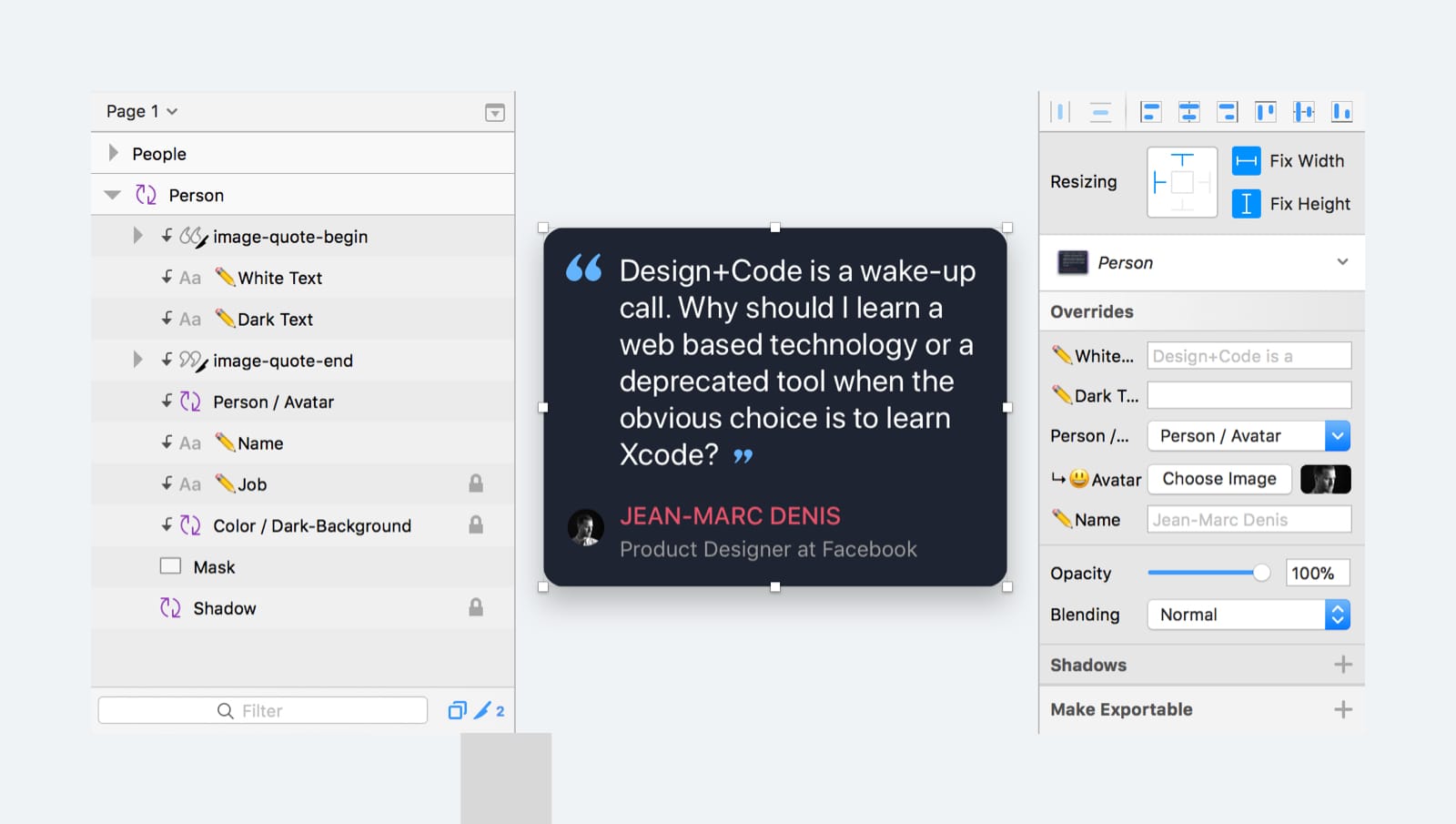Click the layer Filter search field
The height and width of the screenshot is (824, 1456).
[x=263, y=710]
